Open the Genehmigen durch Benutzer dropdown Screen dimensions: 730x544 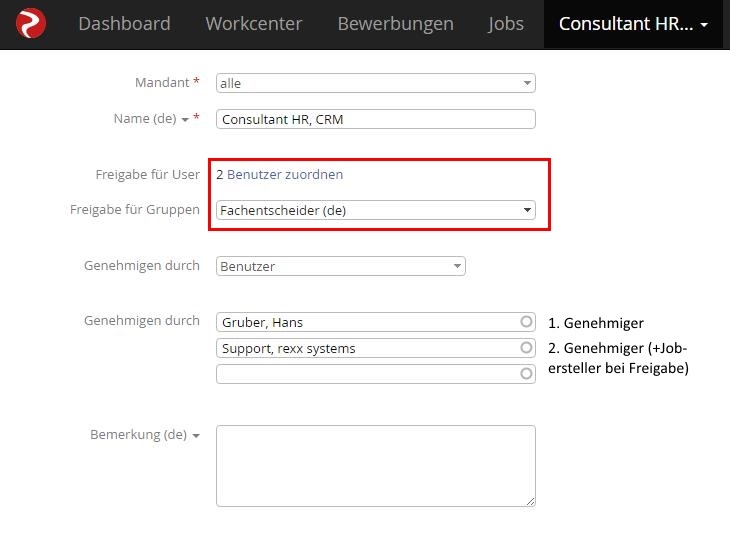click(341, 266)
